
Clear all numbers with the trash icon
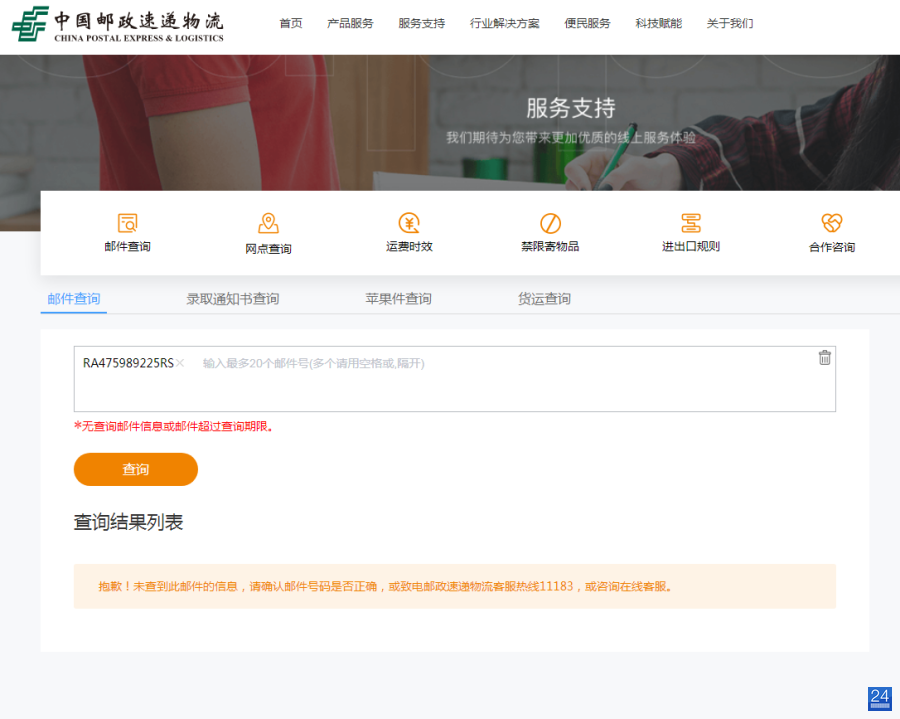(x=824, y=357)
